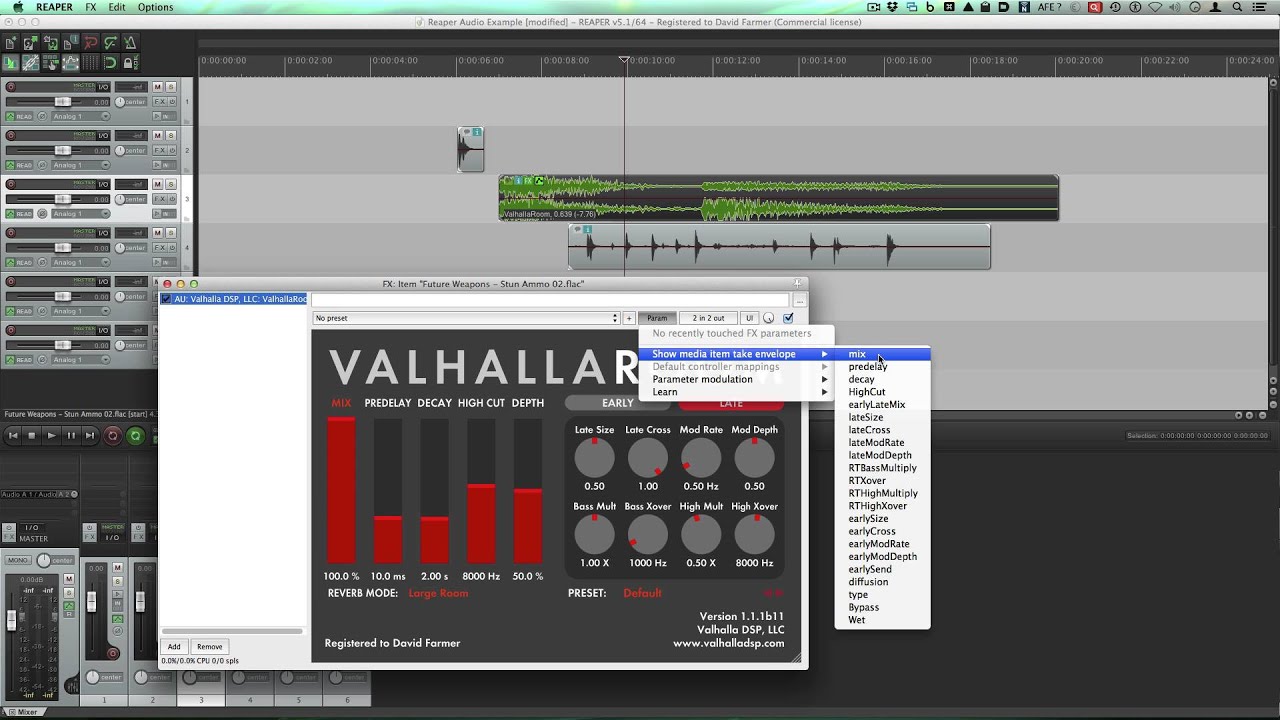Mute track 3 in track panel
Image resolution: width=1280 pixels, height=720 pixels.
click(157, 185)
